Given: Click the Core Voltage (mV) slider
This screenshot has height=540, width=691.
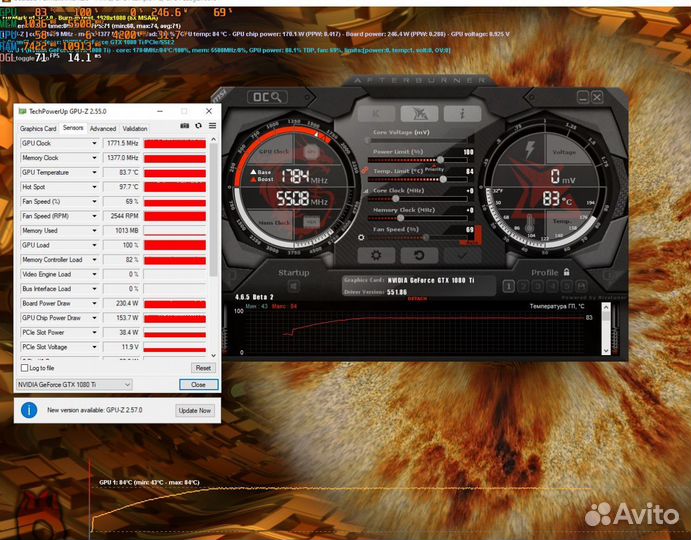Looking at the screenshot, I should (417, 140).
